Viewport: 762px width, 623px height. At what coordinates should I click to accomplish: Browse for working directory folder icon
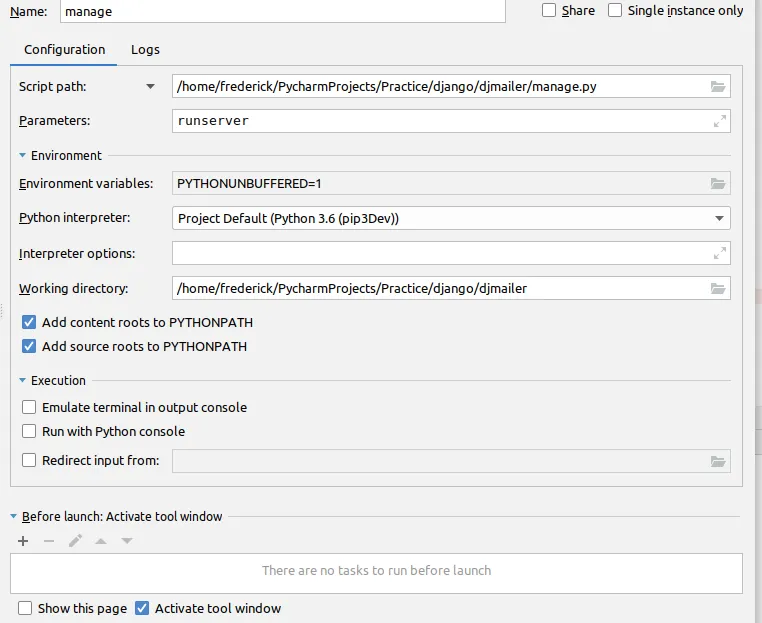tap(717, 289)
